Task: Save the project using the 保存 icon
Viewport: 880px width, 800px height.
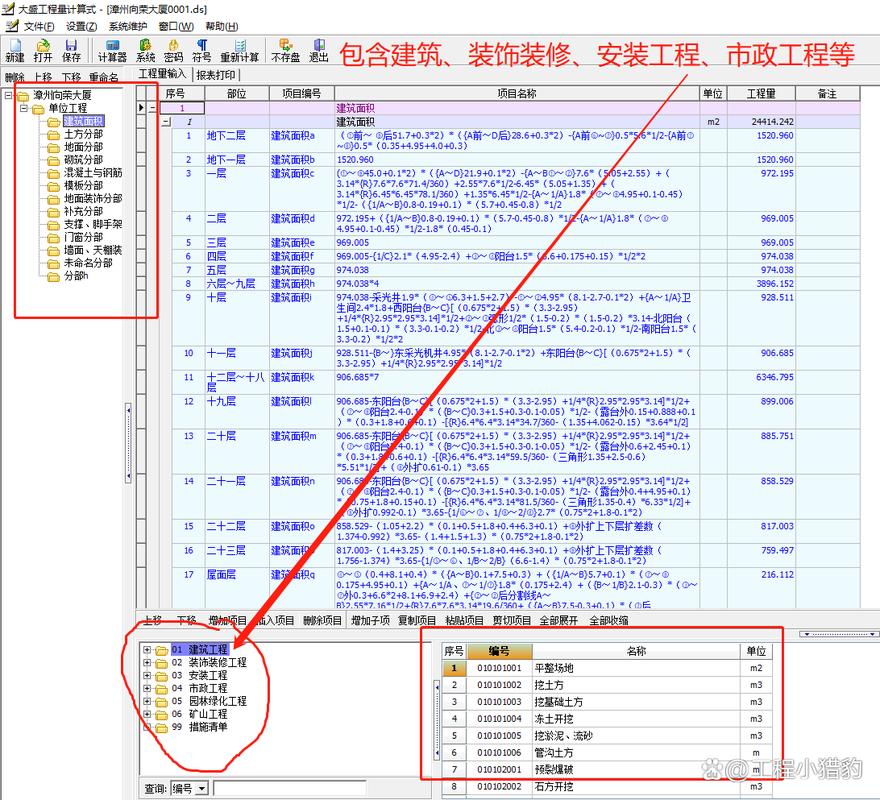Action: [x=72, y=50]
